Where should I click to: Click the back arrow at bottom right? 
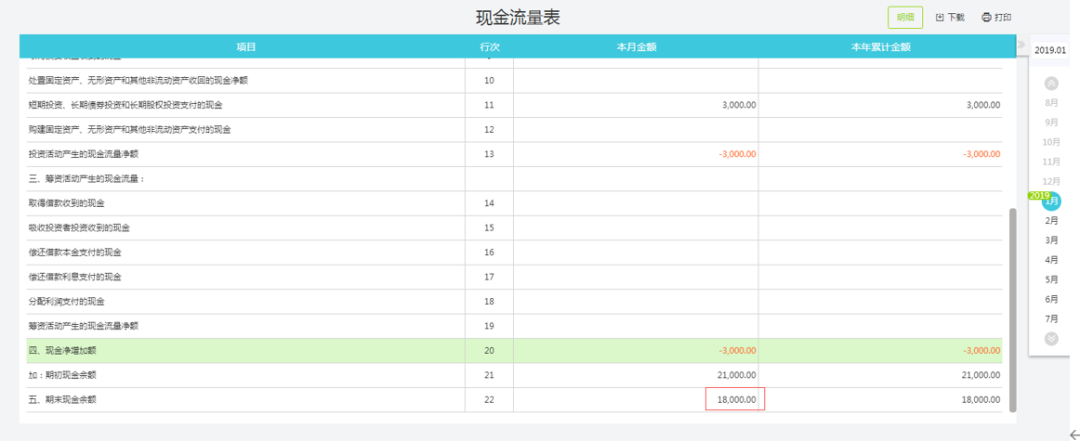(1072, 432)
